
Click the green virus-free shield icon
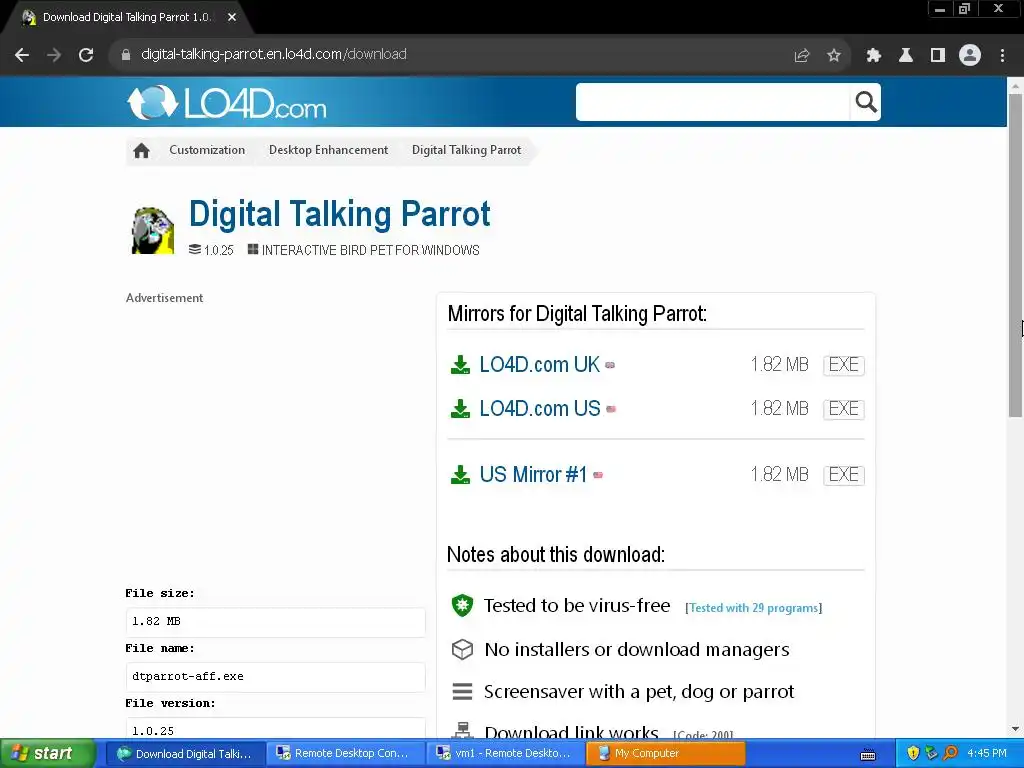coord(462,605)
